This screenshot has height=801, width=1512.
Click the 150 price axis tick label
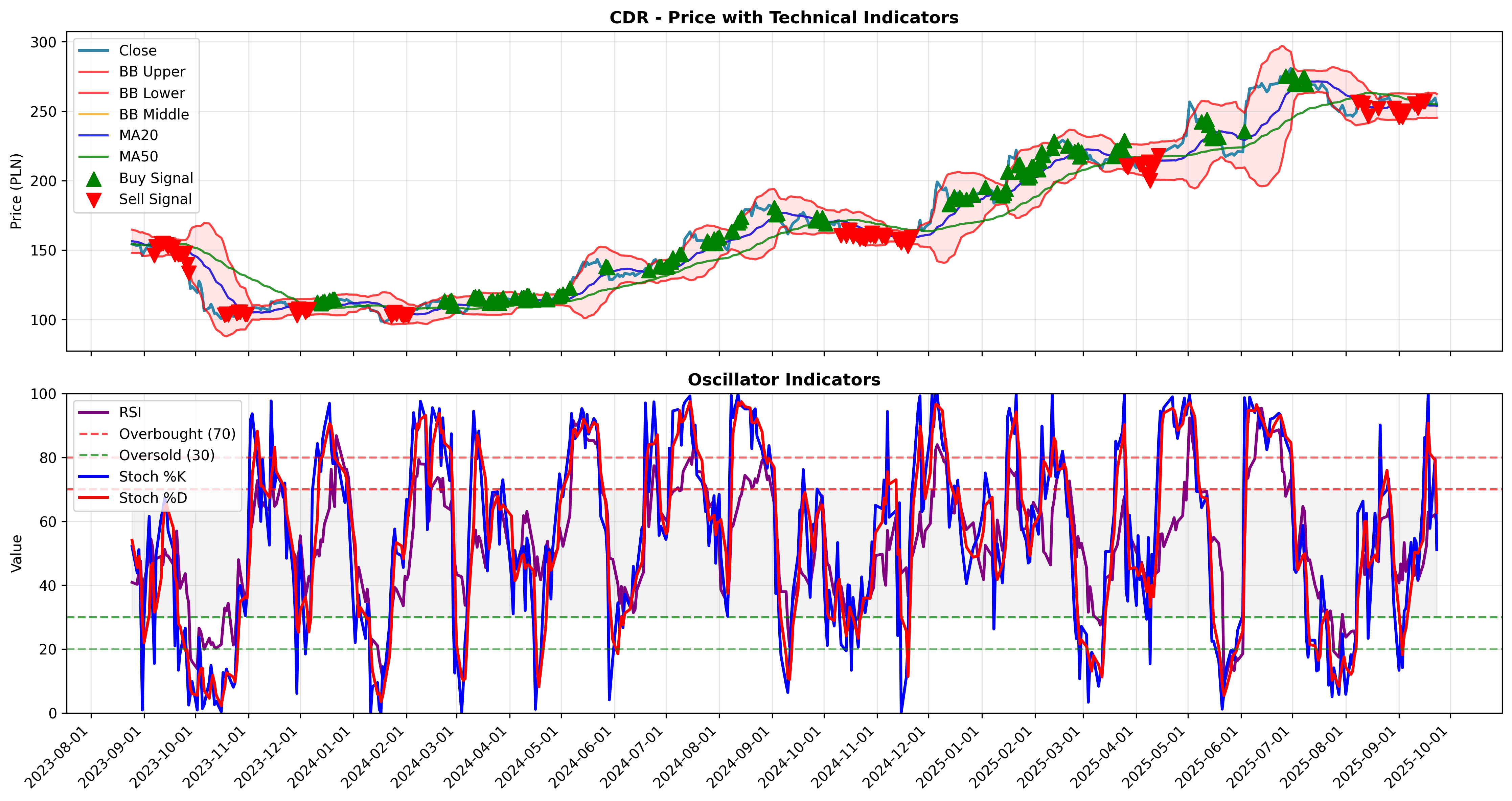[x=43, y=250]
